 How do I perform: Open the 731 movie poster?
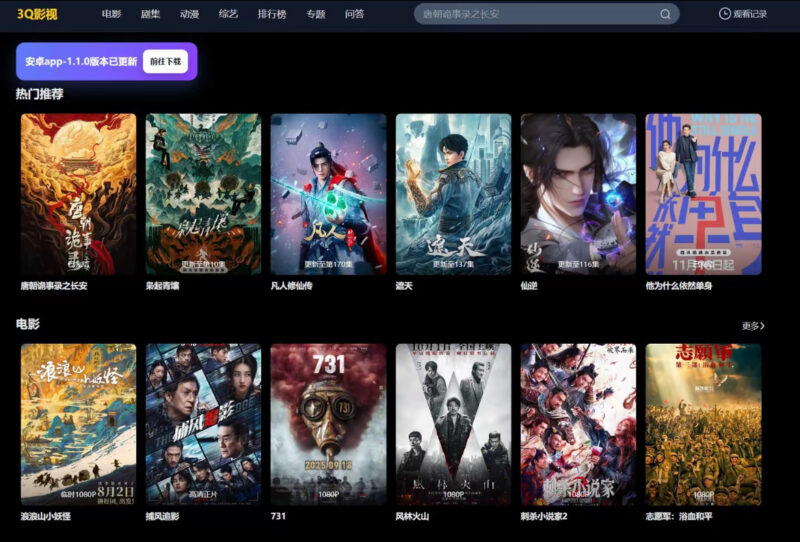[328, 424]
